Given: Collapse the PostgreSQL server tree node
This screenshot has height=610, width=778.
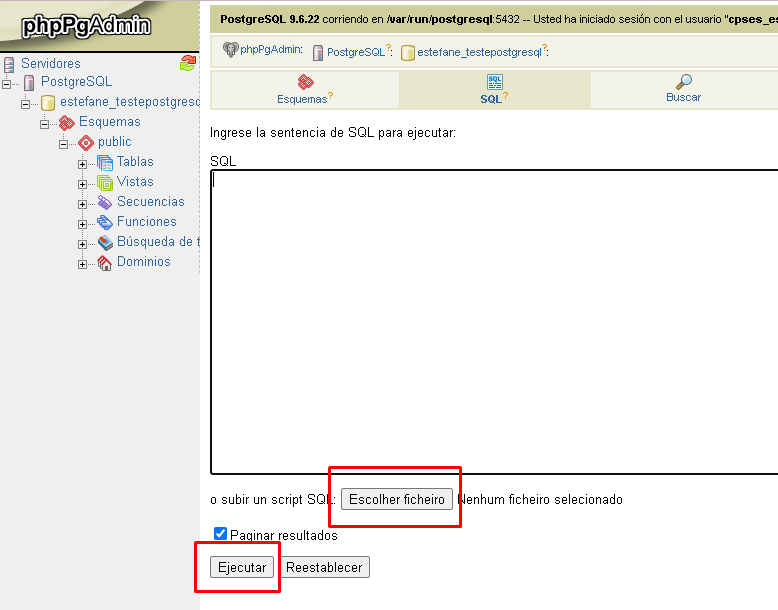Looking at the screenshot, I should coord(6,84).
